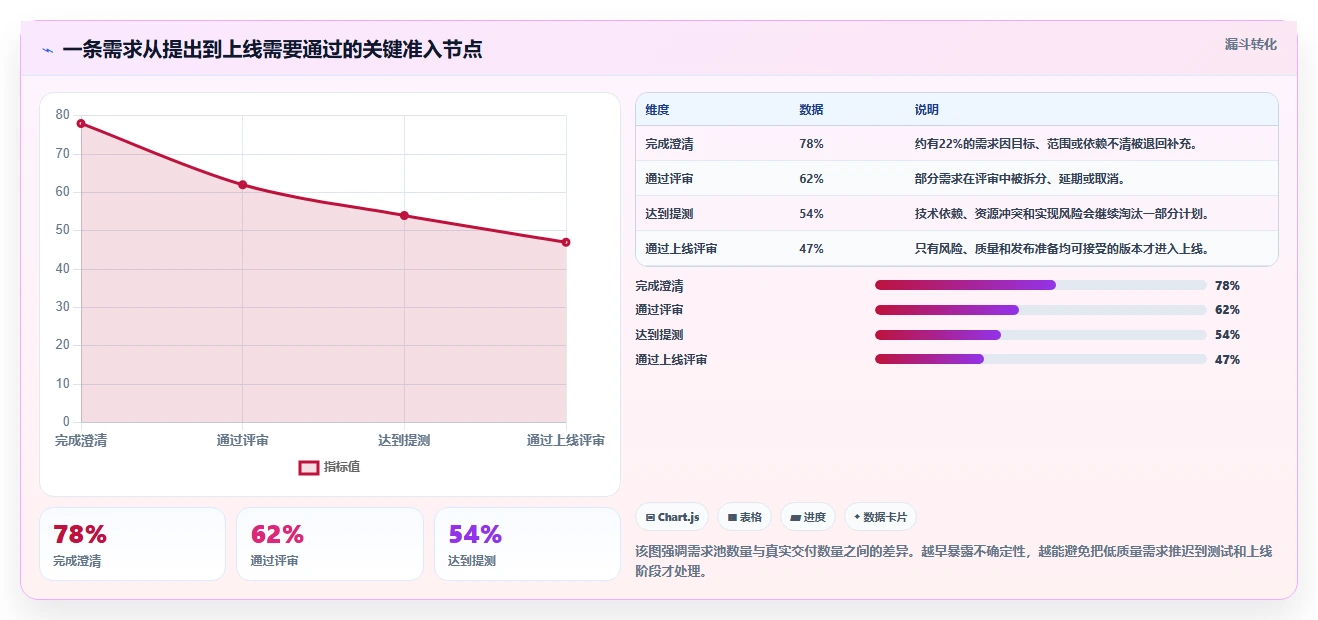Viewport: 1318px width, 620px height.
Task: Select the 达到提测 table row label
Action: [x=669, y=214]
